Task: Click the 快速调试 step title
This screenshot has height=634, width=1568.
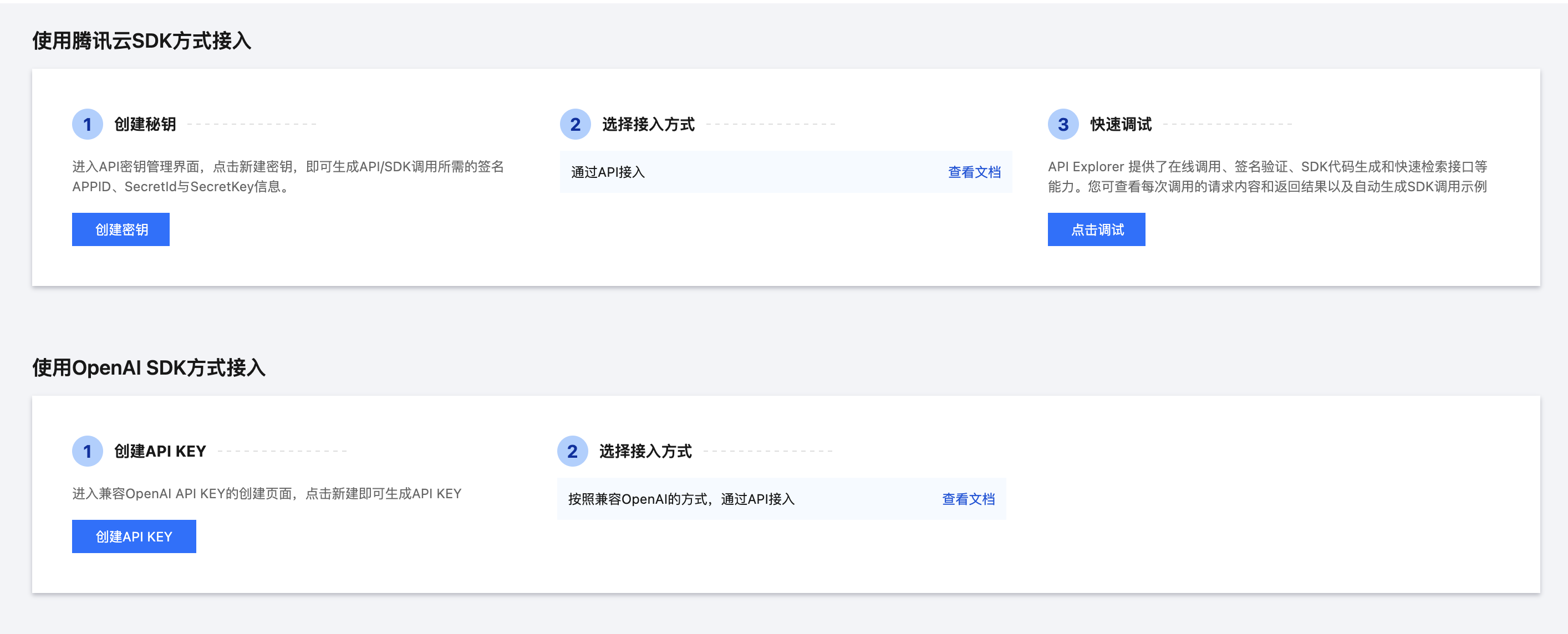Action: coord(1120,124)
